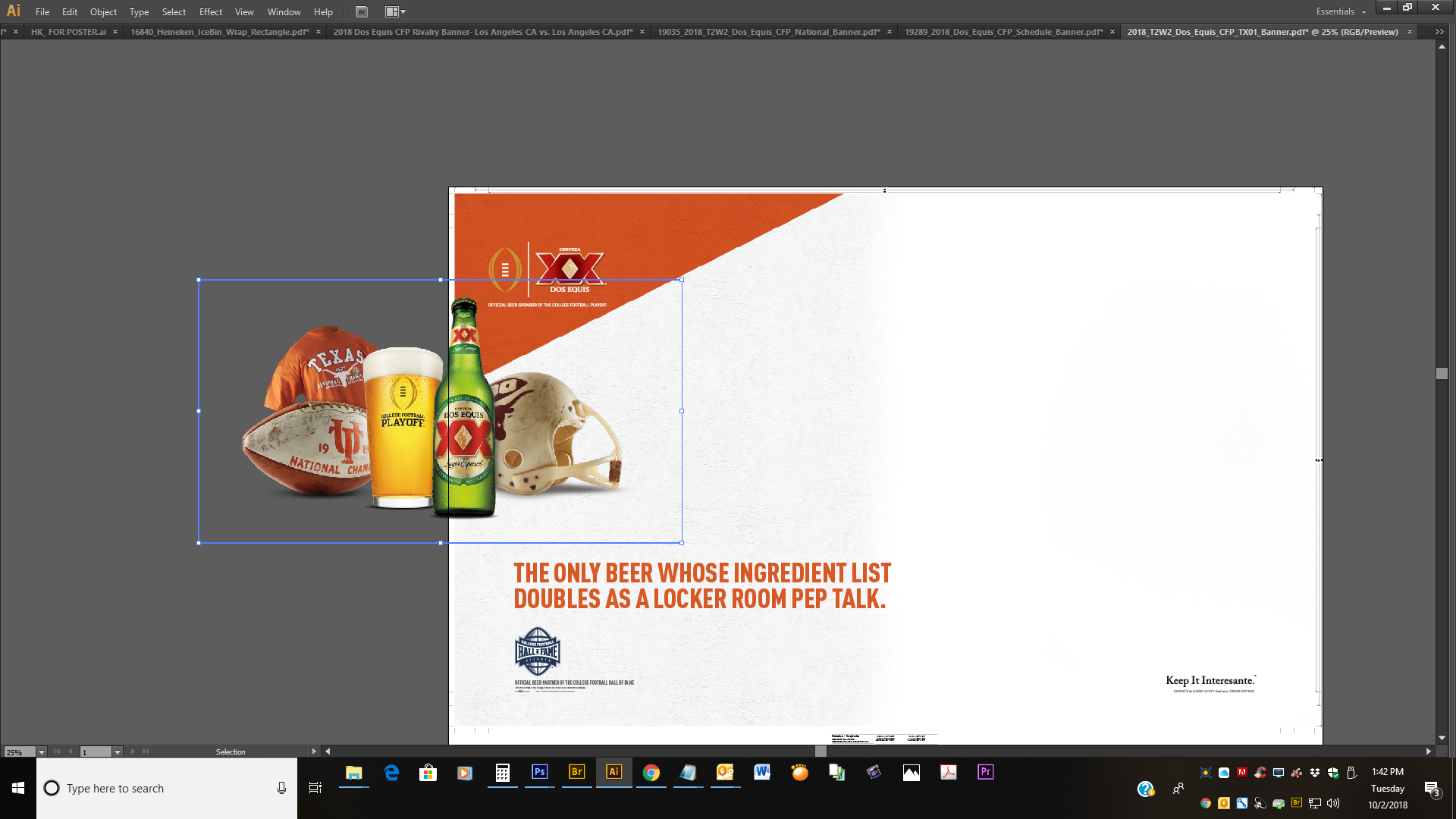Open Google Chrome from the taskbar
The width and height of the screenshot is (1456, 819).
pyautogui.click(x=651, y=773)
